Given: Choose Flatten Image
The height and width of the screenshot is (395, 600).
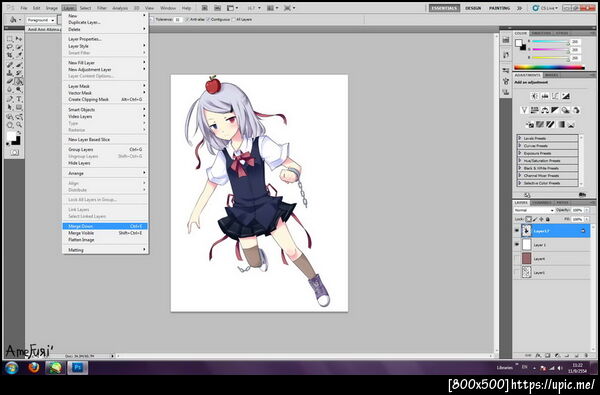Looking at the screenshot, I should [105, 240].
